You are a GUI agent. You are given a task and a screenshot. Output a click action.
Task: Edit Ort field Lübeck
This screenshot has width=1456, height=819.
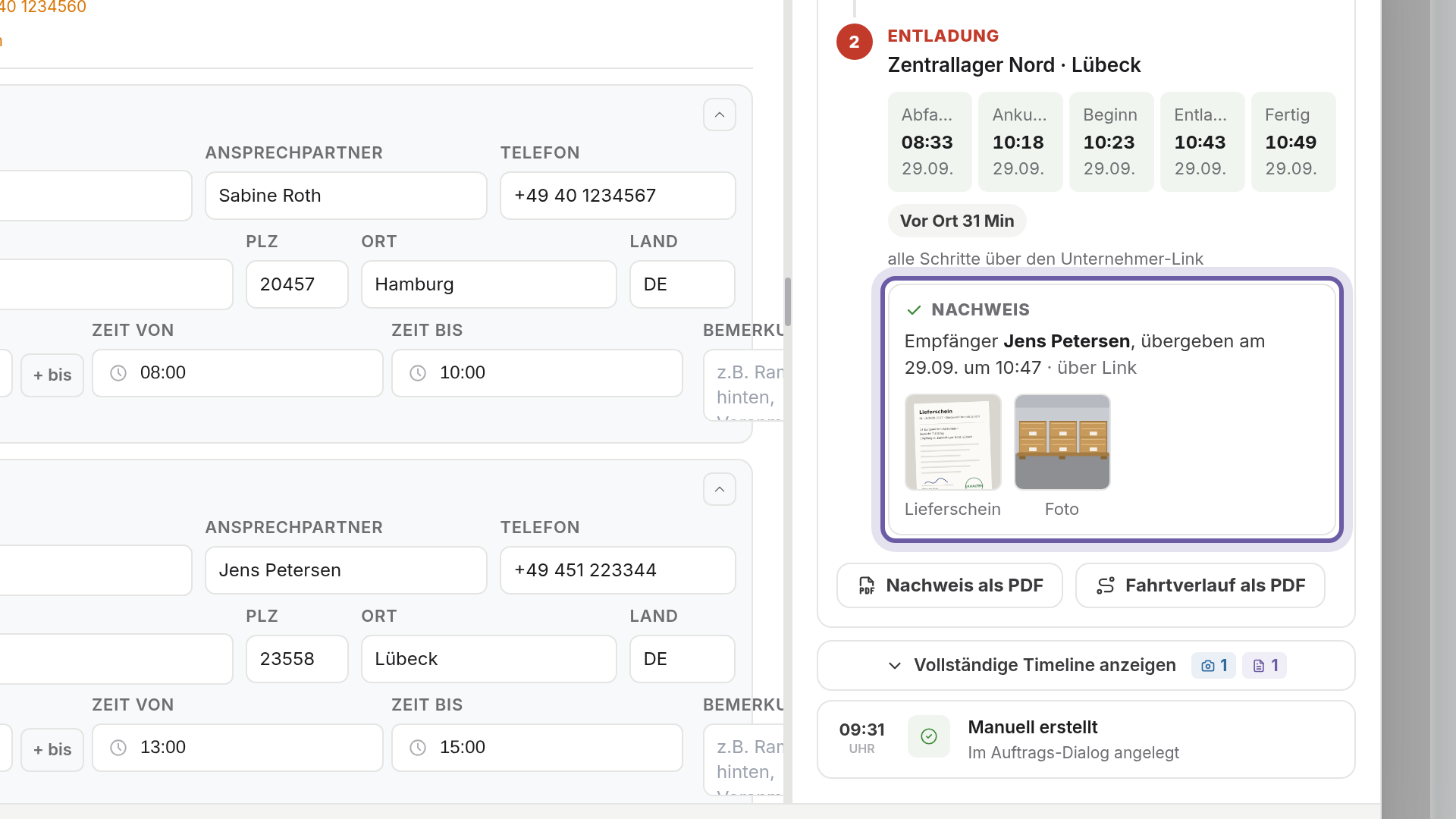489,659
